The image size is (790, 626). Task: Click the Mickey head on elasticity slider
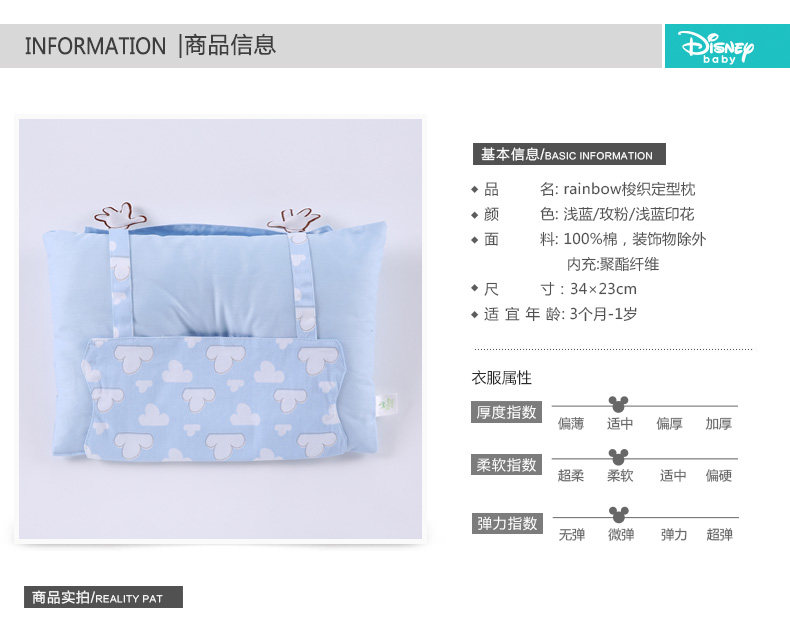(x=619, y=515)
